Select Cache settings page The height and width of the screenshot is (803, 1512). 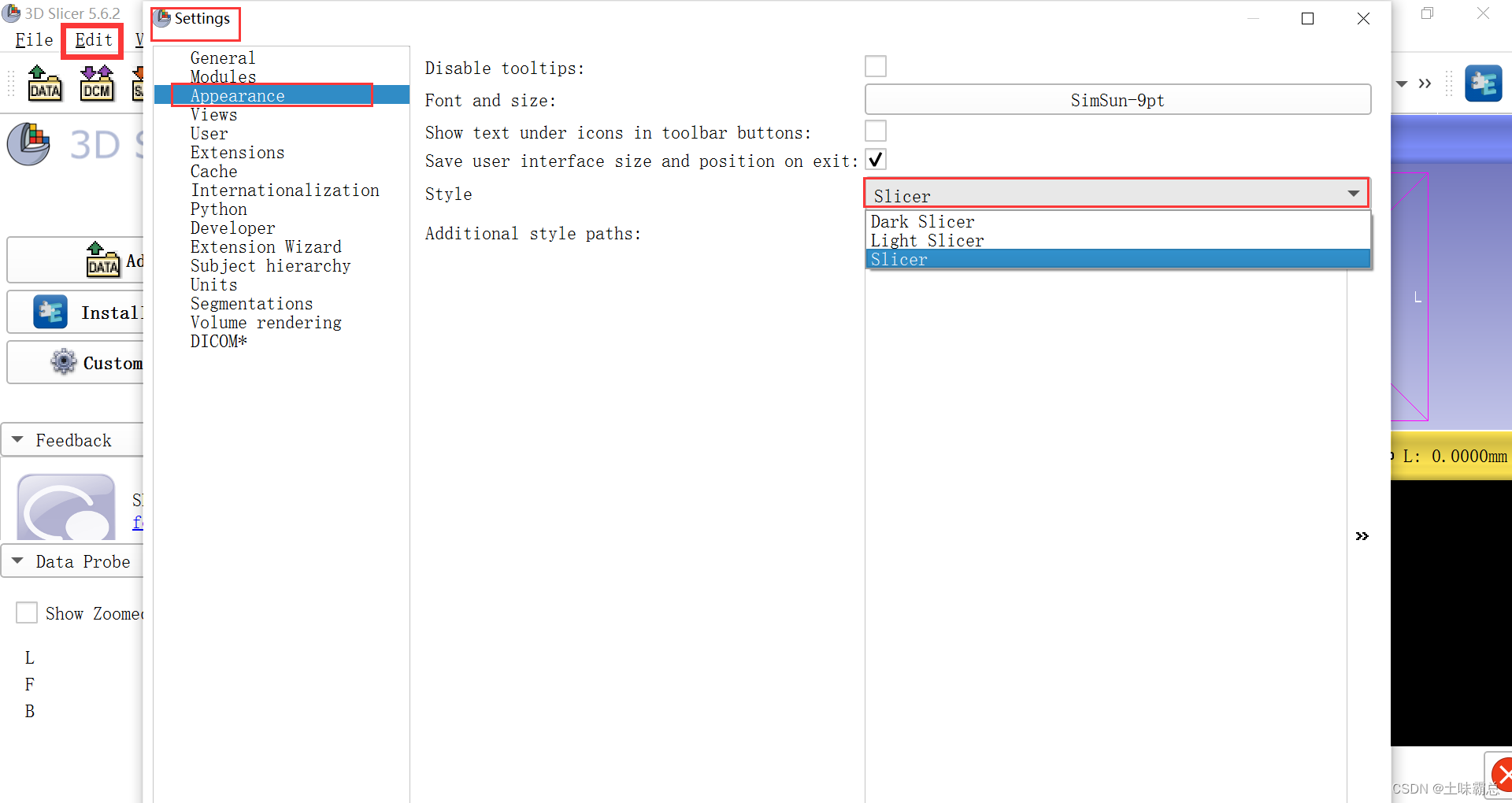point(213,171)
